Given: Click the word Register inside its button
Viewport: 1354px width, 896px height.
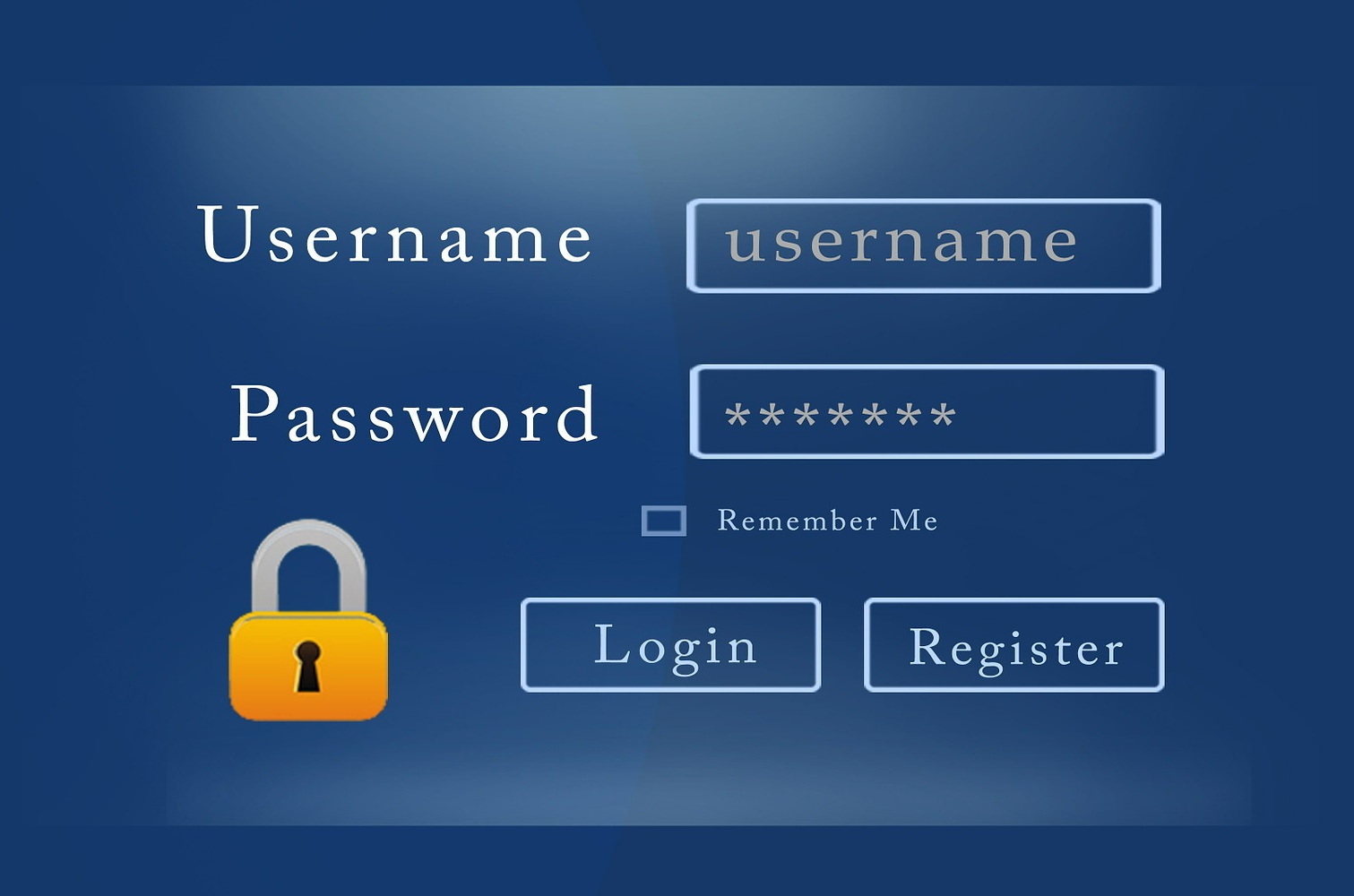Looking at the screenshot, I should 1016,649.
